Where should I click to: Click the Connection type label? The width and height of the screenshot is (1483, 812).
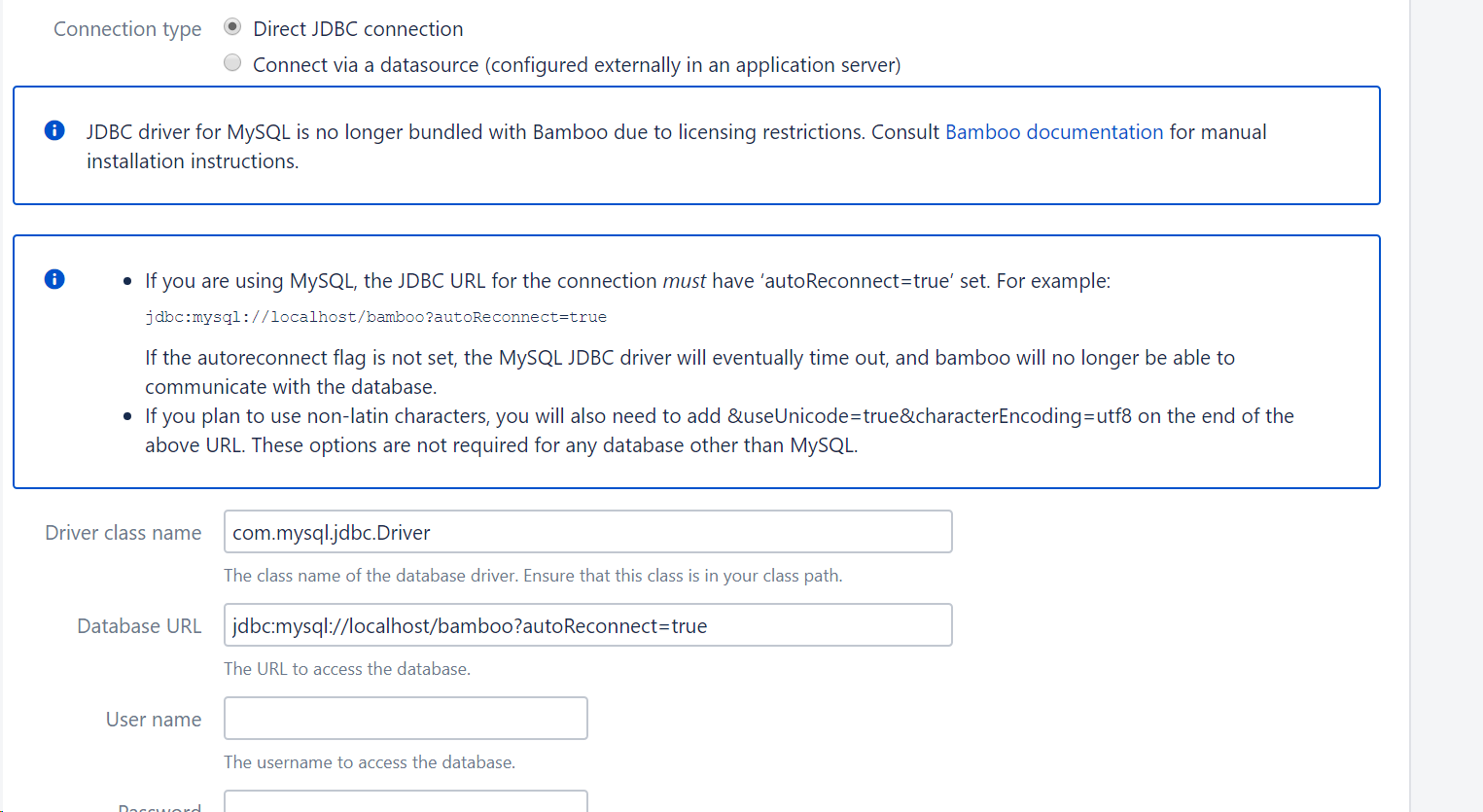point(127,28)
